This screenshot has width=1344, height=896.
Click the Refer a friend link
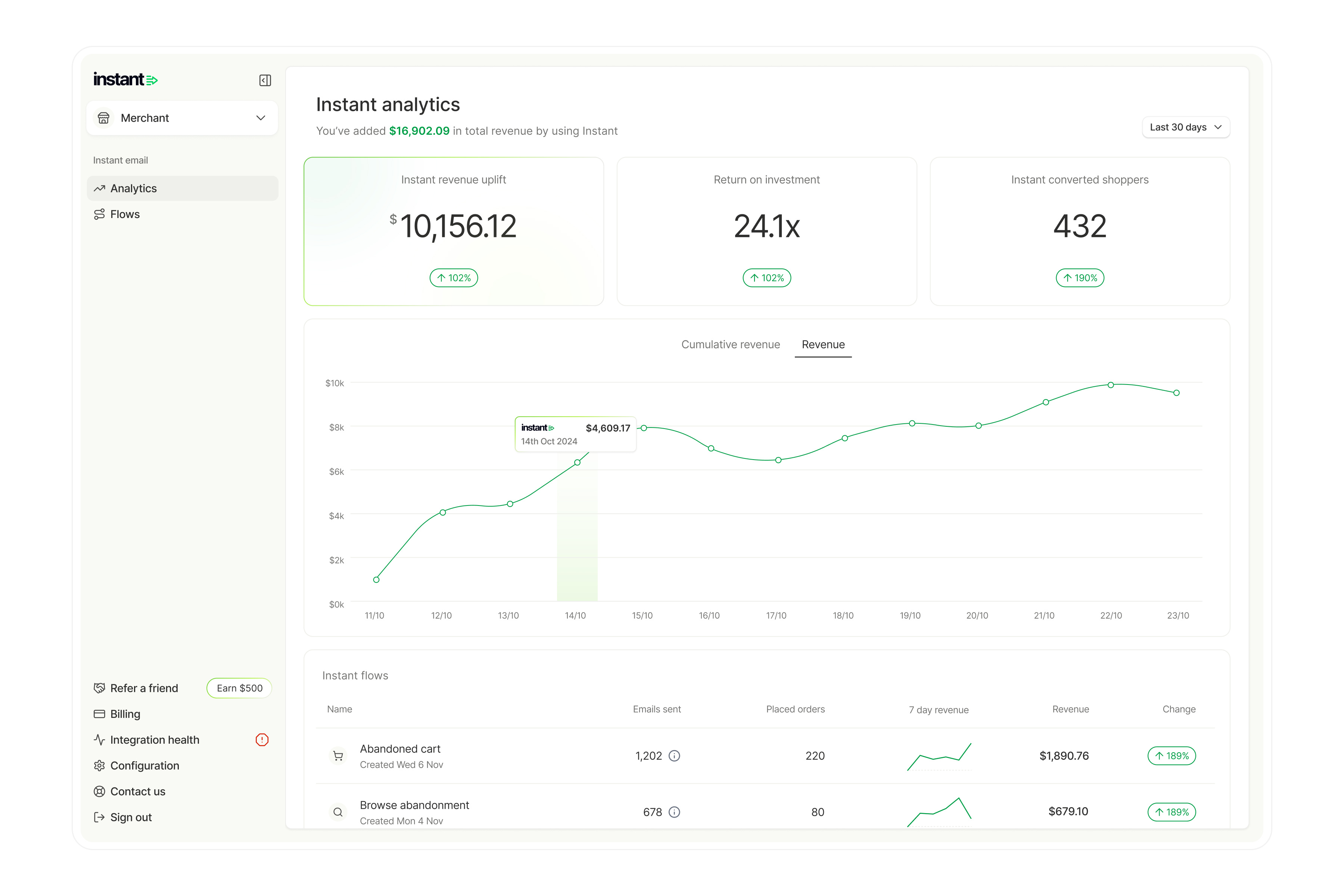[143, 688]
